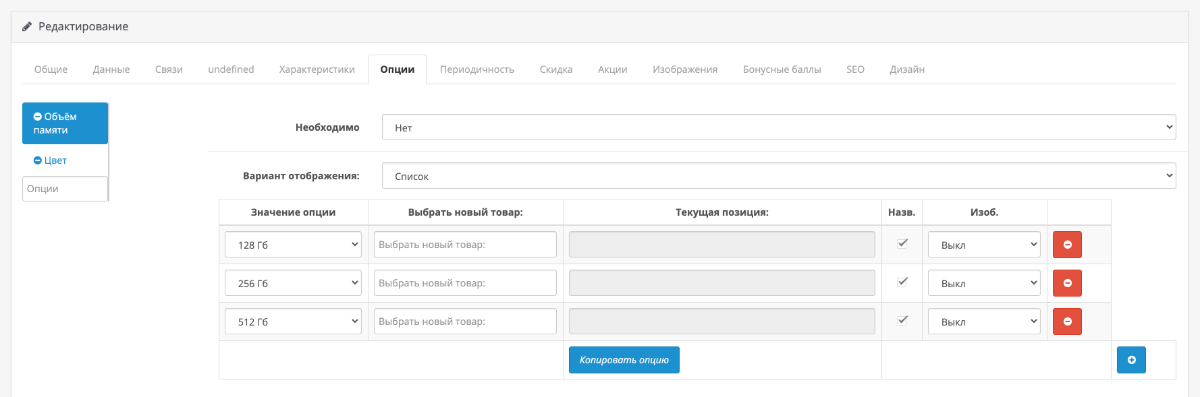Open the 512 Гб option value dropdown
Viewport: 1200px width, 397px height.
pos(293,321)
